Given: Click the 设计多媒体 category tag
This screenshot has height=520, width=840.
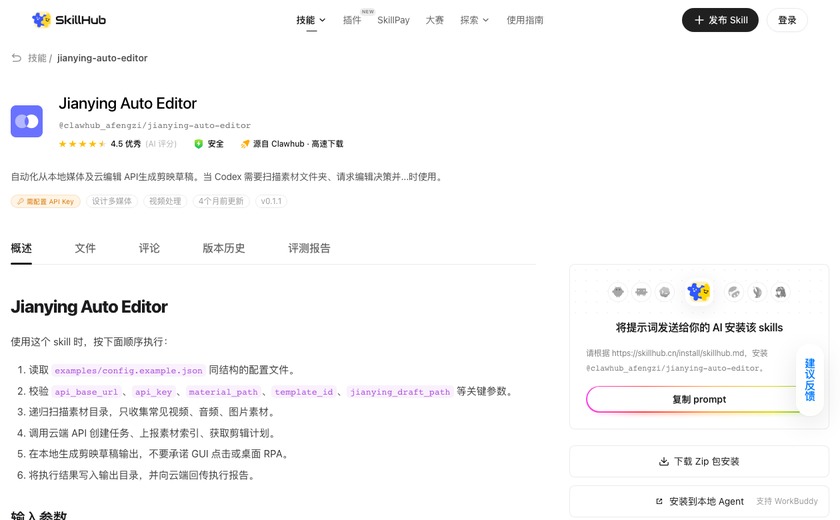Looking at the screenshot, I should coord(111,201).
